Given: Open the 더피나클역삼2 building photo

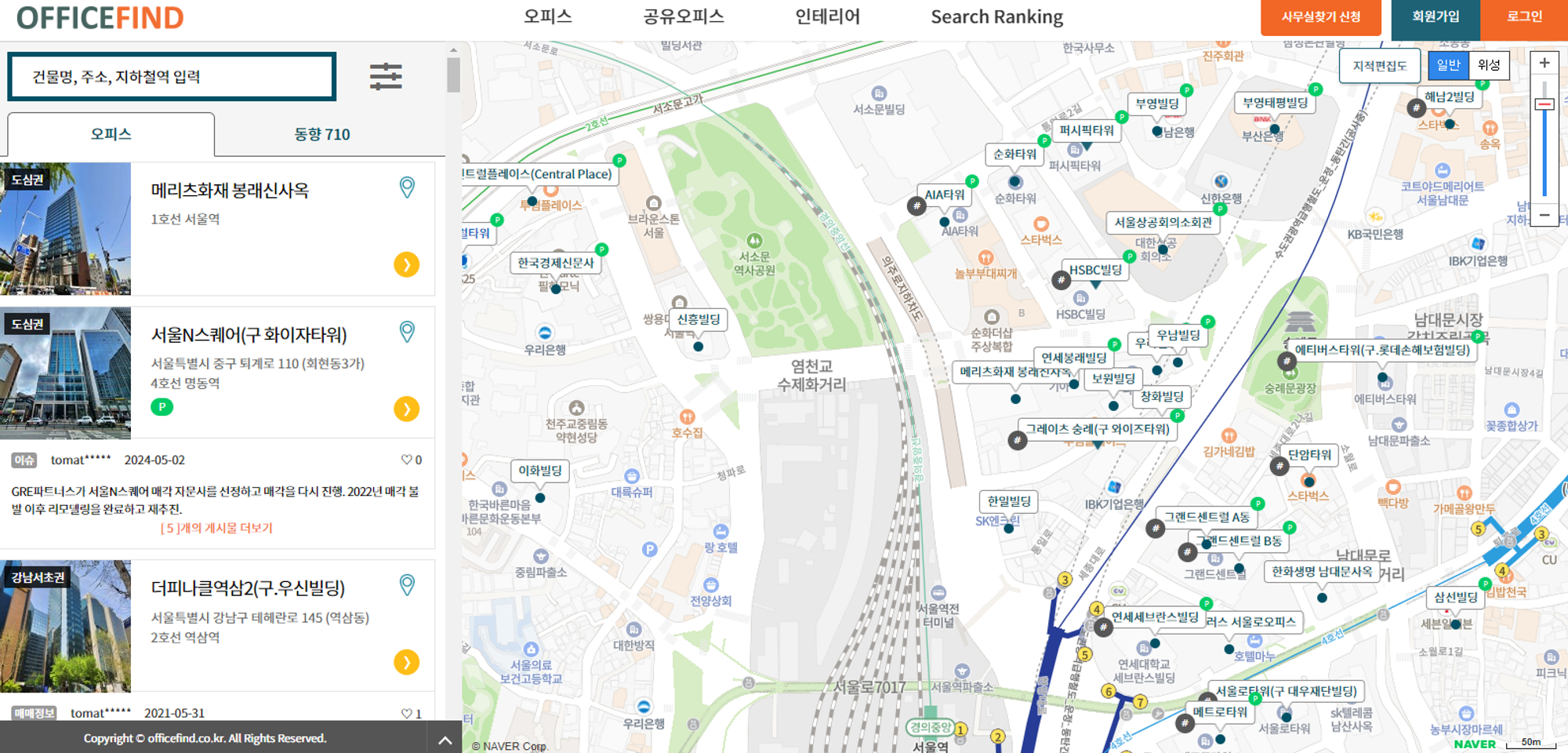Looking at the screenshot, I should coord(65,627).
